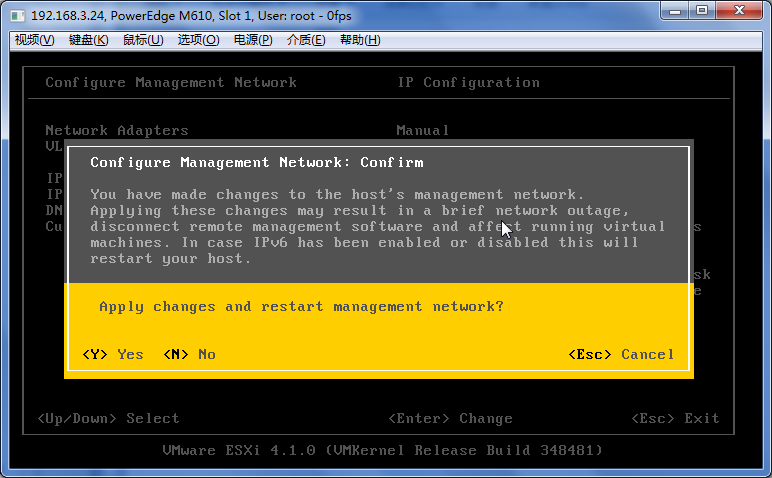Open the 键盘(K) keyboard menu

(x=89, y=40)
